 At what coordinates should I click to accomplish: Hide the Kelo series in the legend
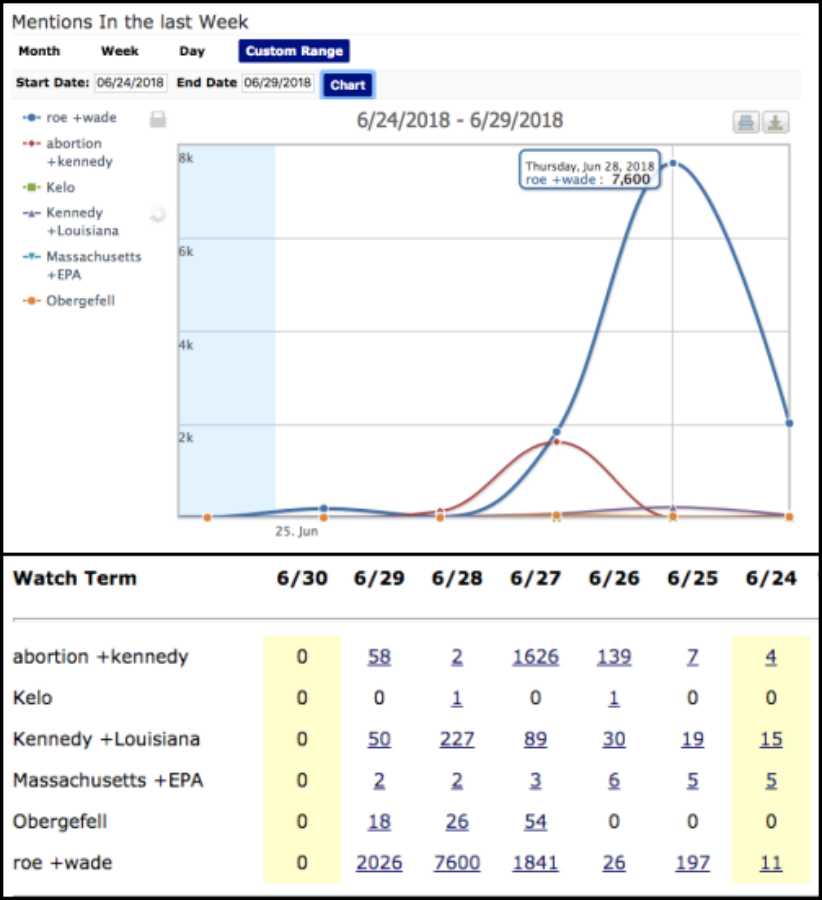pyautogui.click(x=60, y=187)
